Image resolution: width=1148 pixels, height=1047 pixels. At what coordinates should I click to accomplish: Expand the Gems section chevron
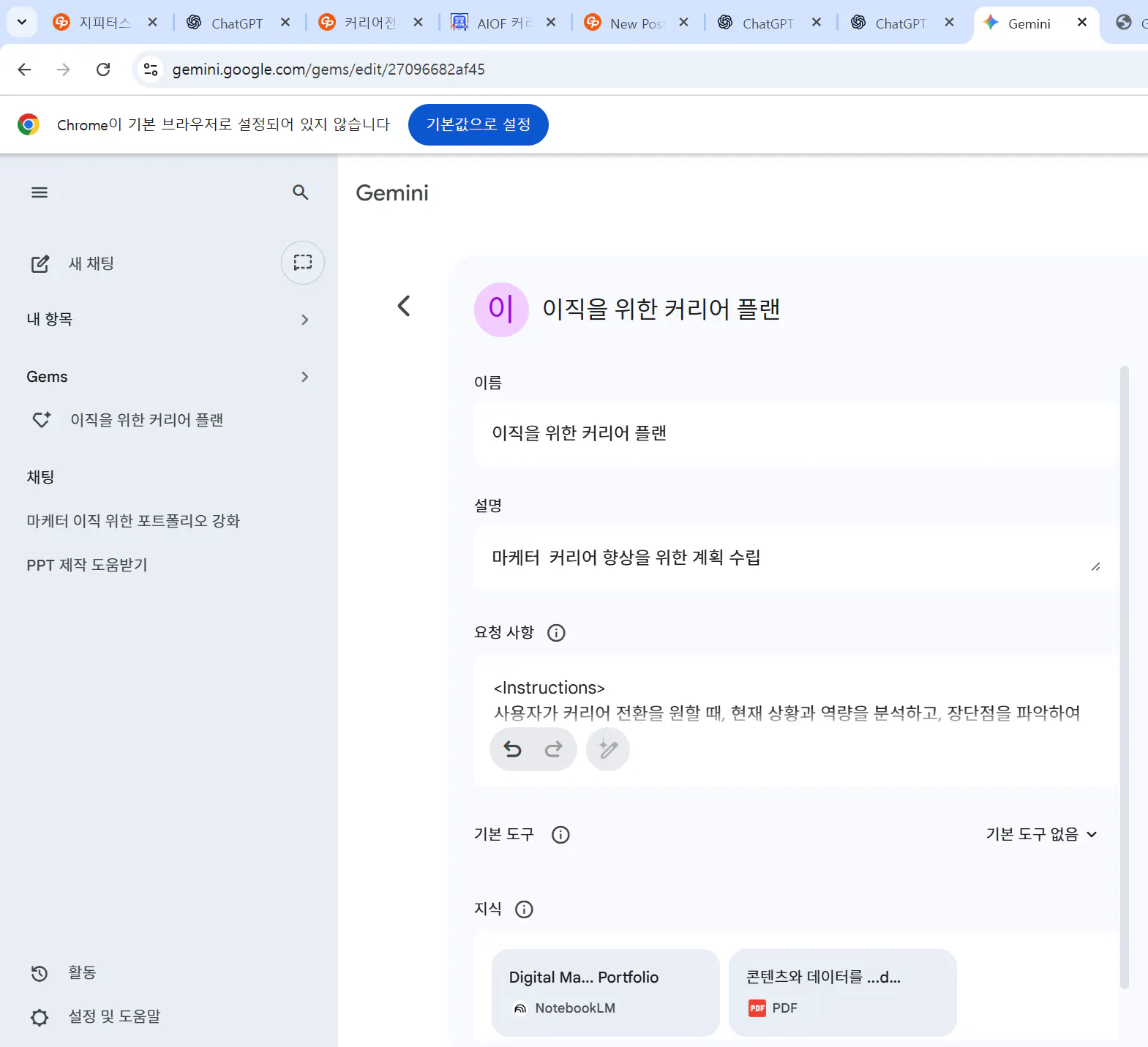(x=305, y=377)
